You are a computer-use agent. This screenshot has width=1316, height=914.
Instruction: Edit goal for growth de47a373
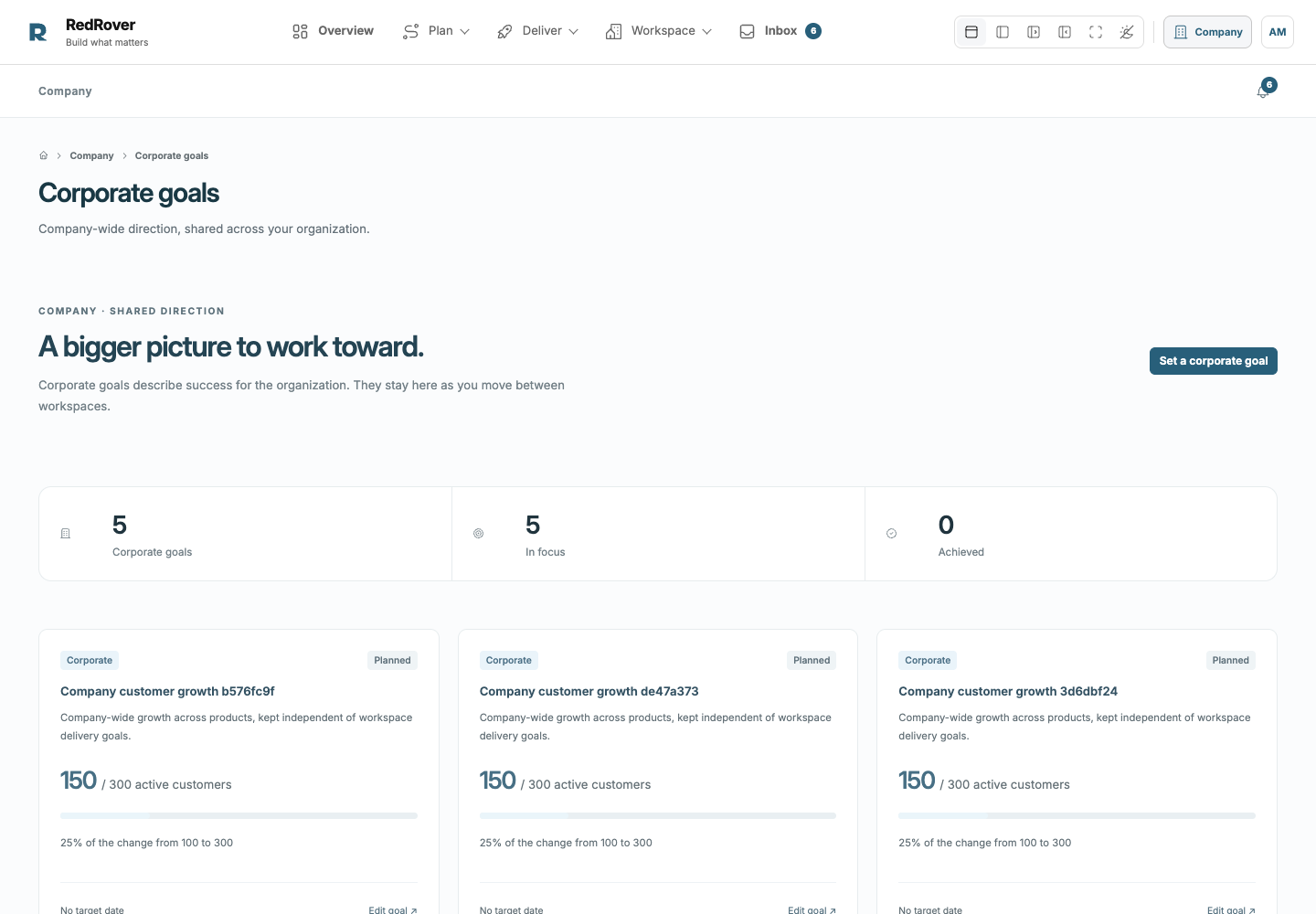pyautogui.click(x=812, y=910)
